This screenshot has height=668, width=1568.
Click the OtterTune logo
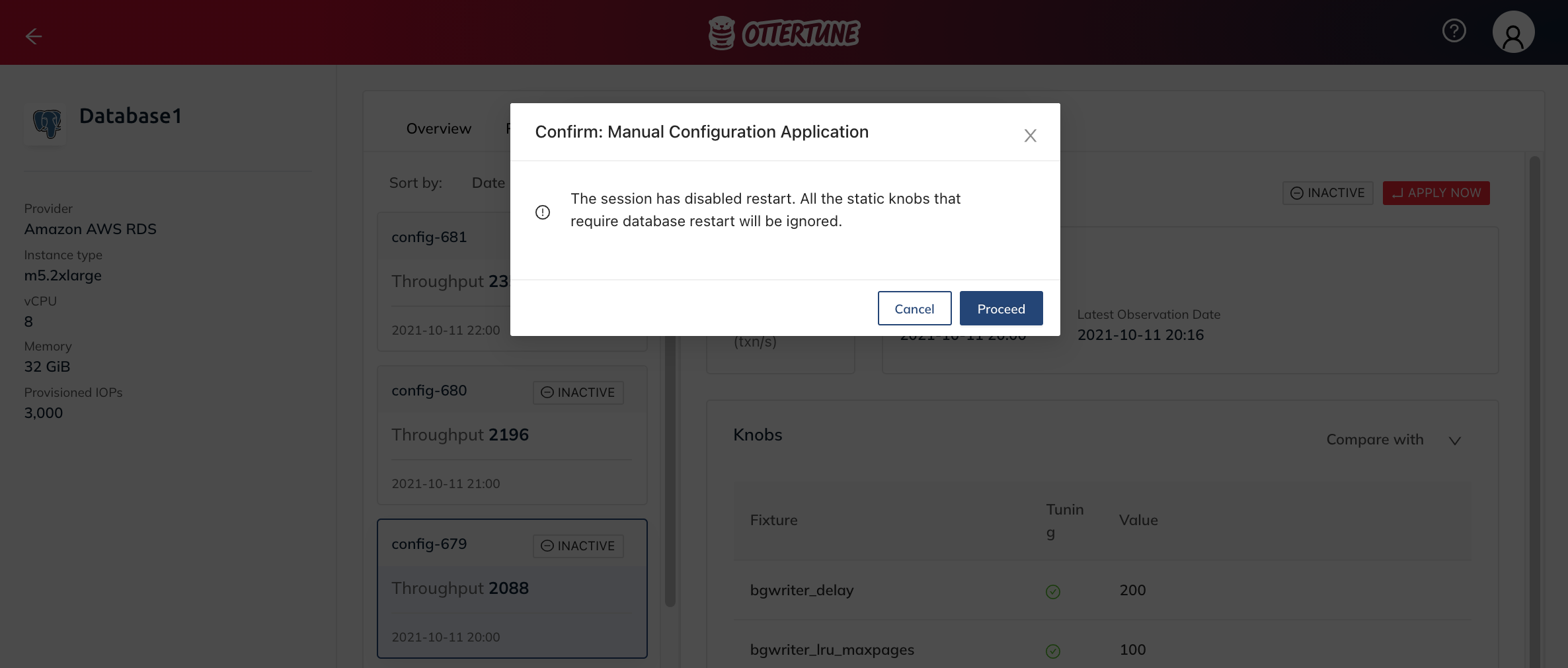click(x=784, y=32)
